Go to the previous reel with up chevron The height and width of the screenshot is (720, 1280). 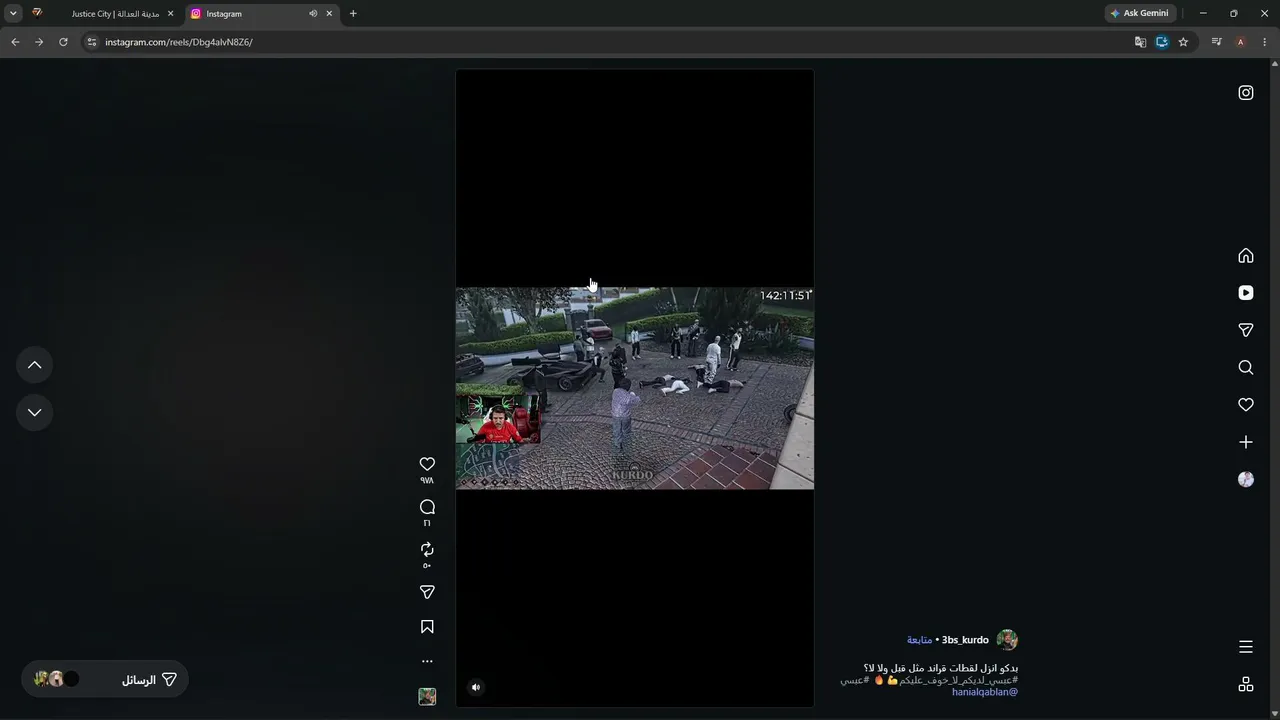(34, 365)
